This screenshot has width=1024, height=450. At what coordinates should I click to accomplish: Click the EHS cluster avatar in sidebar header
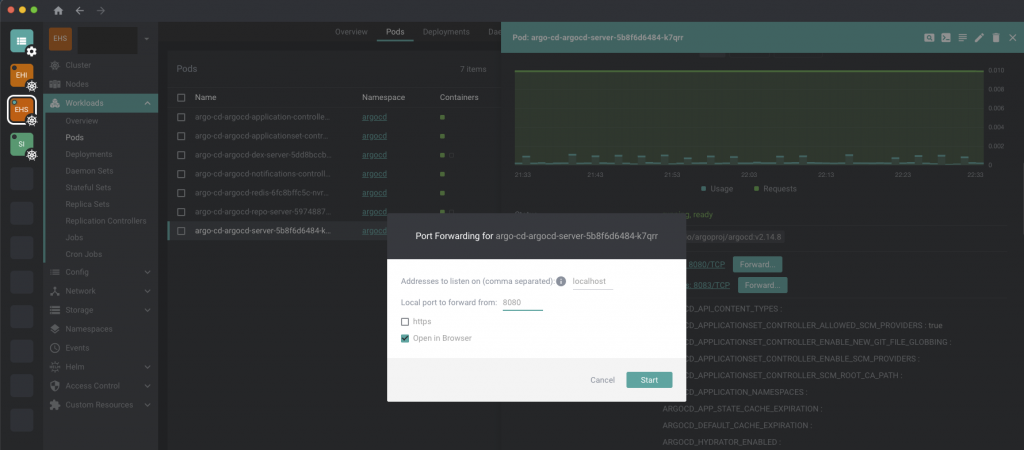click(61, 39)
